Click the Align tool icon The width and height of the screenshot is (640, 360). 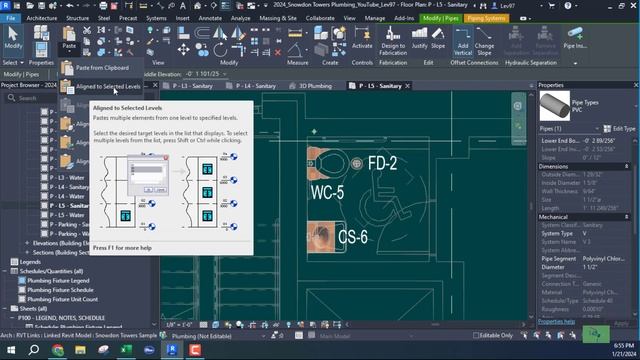coord(184,33)
